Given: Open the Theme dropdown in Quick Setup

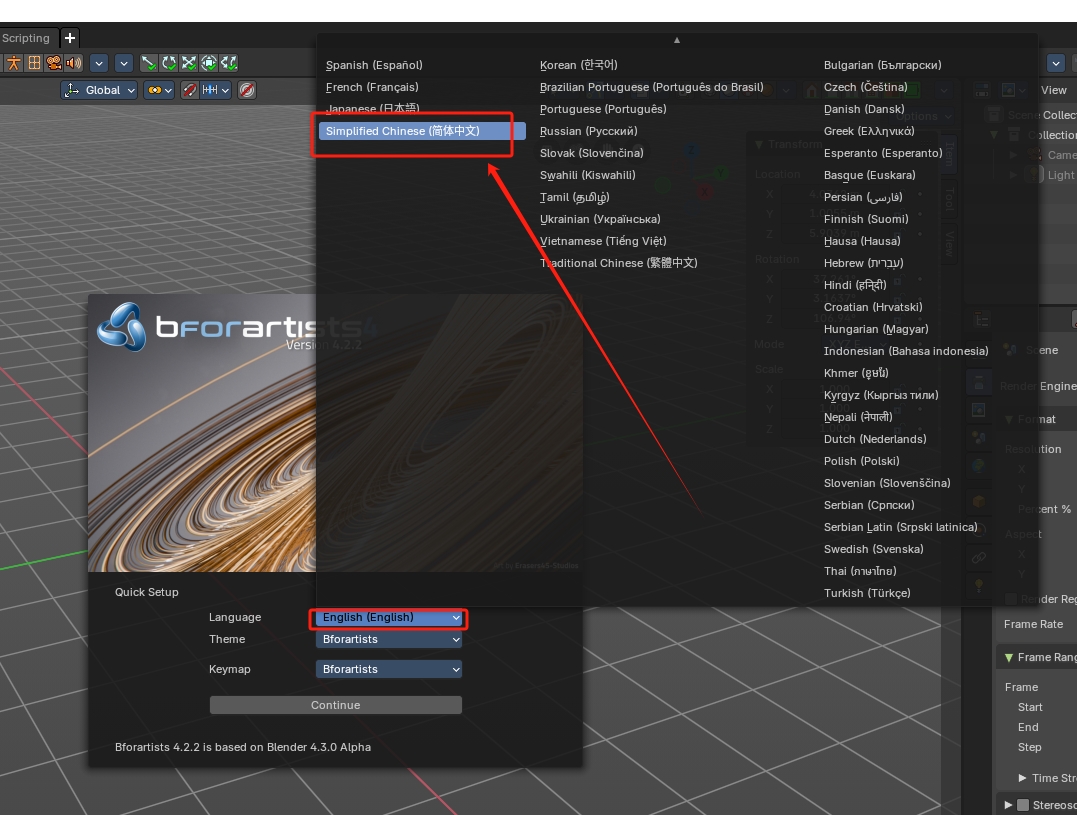Looking at the screenshot, I should coord(389,639).
